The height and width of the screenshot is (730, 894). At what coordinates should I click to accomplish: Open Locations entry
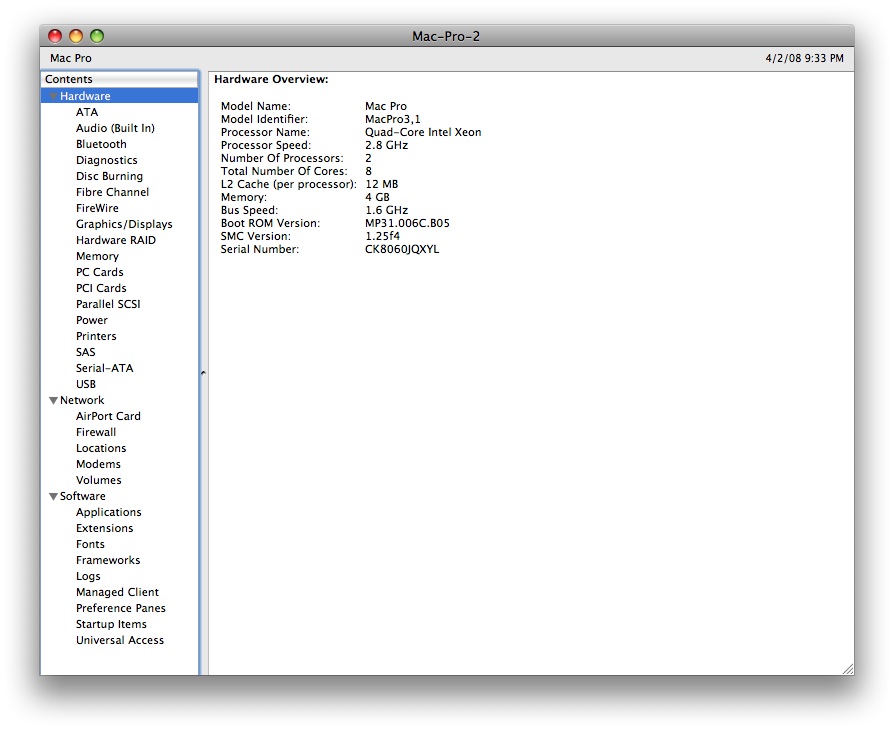101,448
